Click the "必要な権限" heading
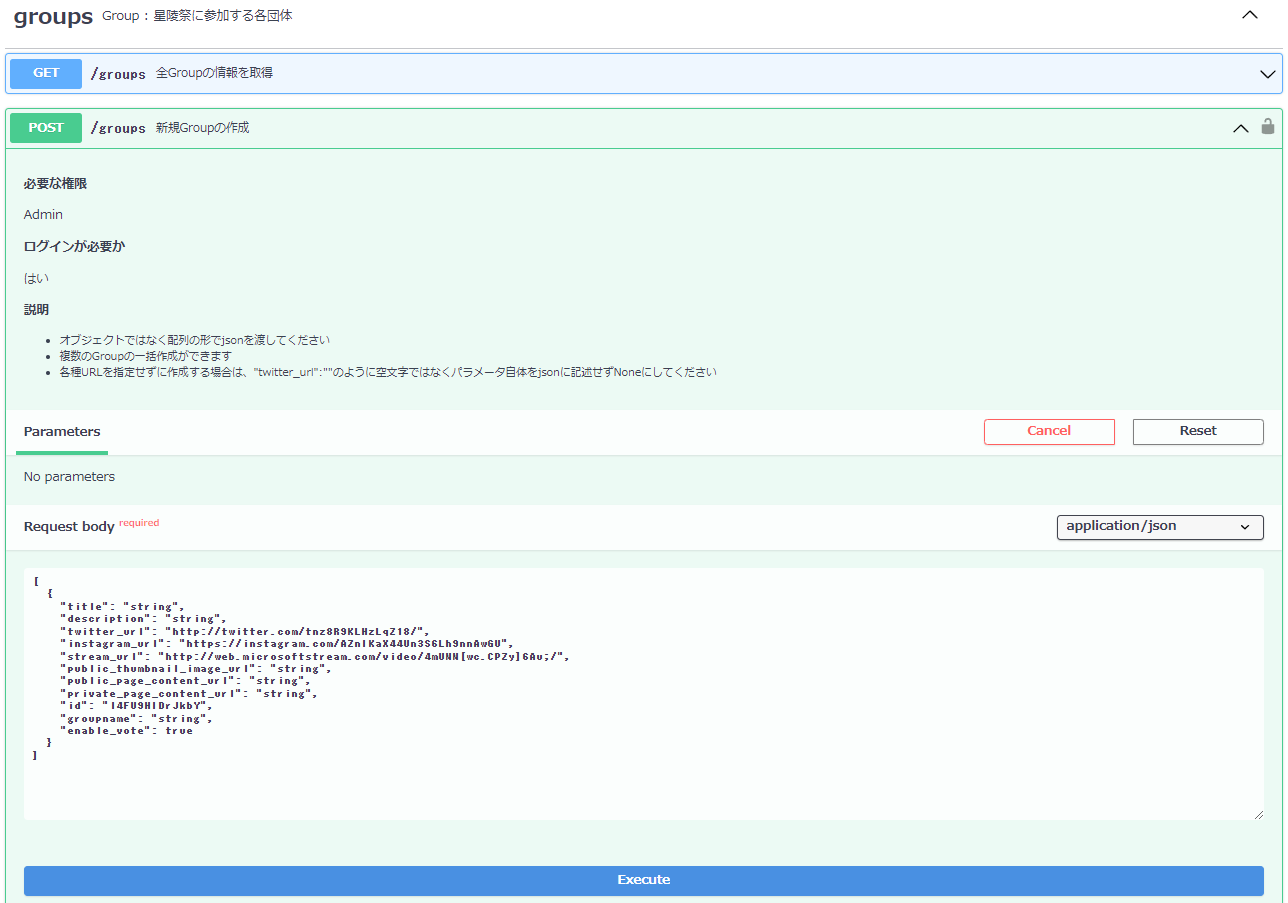Screen dimensions: 1288x903 click(55, 184)
